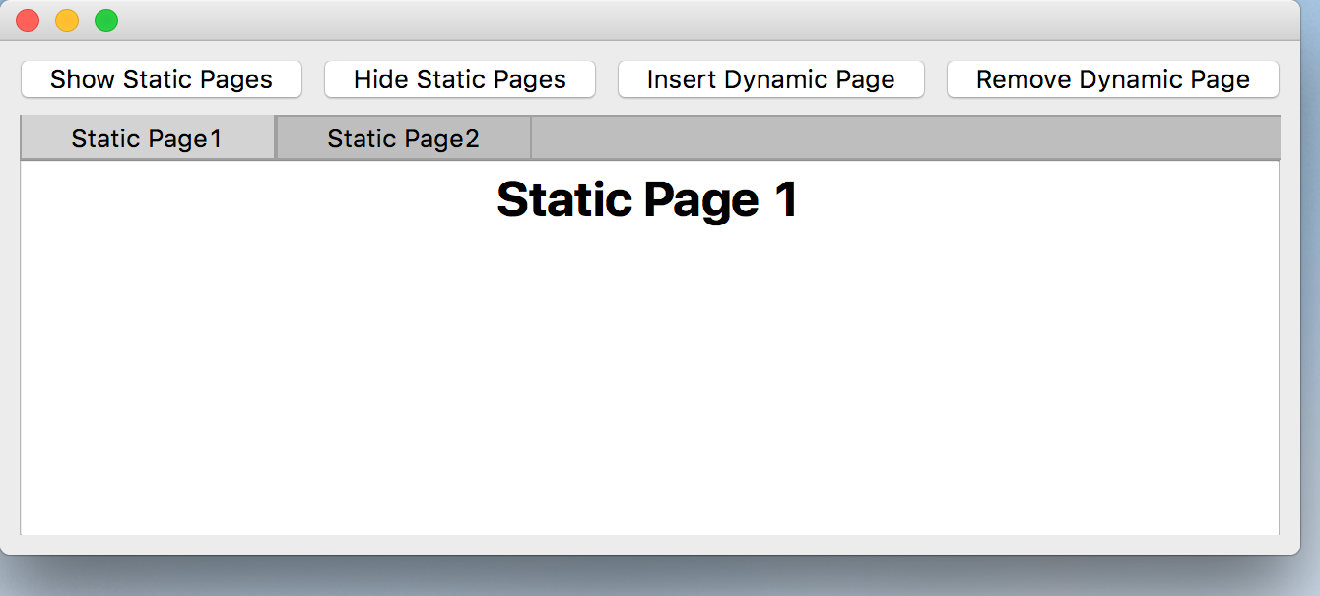Viewport: 1320px width, 596px height.
Task: Click the Insert Dynamic Page button
Action: [770, 80]
